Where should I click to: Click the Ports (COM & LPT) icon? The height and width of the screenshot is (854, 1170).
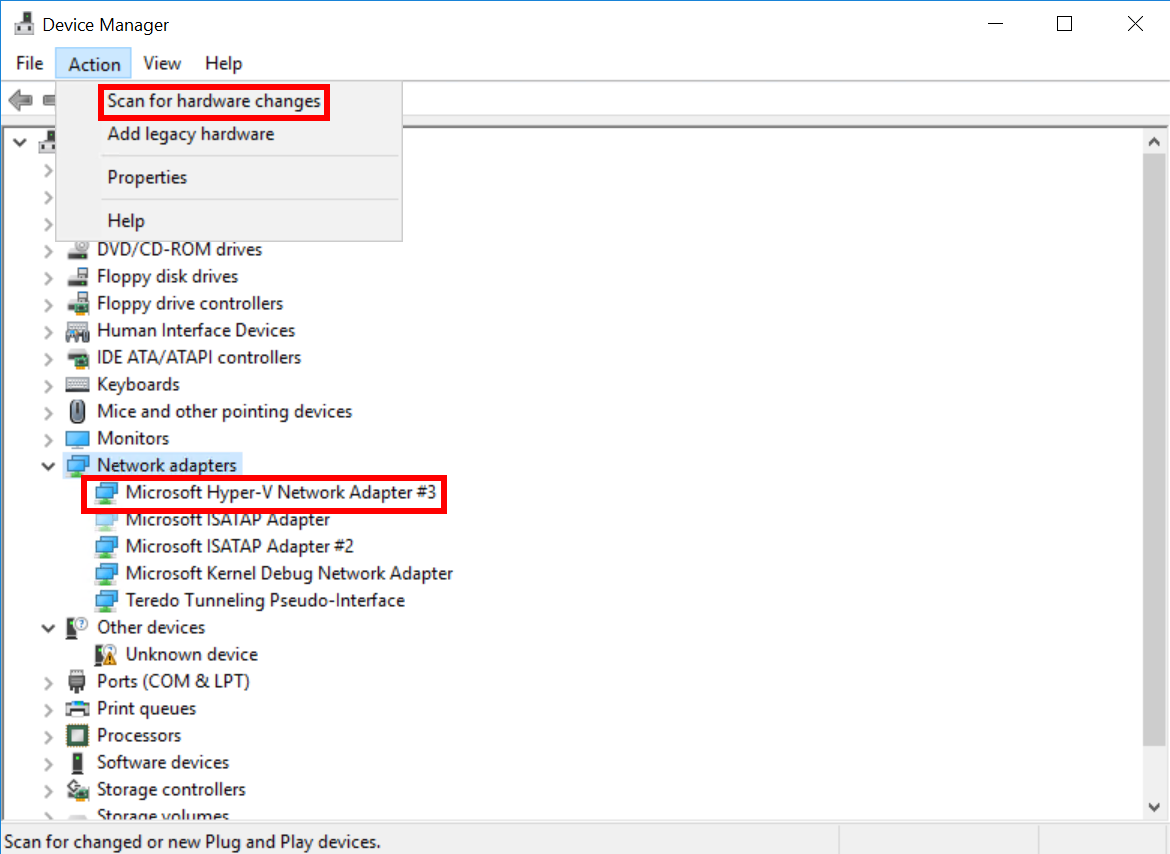(x=77, y=682)
